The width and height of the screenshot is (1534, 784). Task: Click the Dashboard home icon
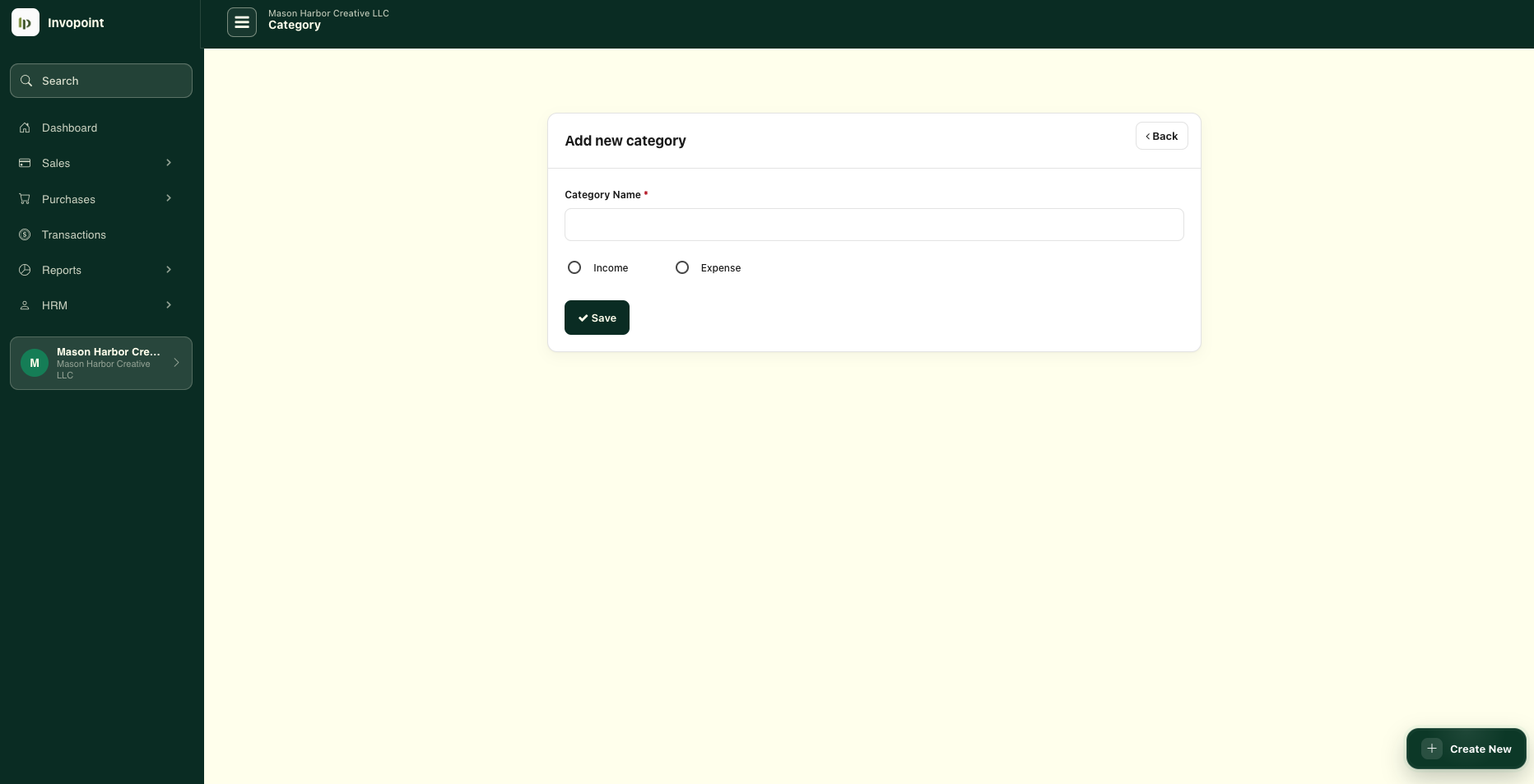click(x=25, y=128)
